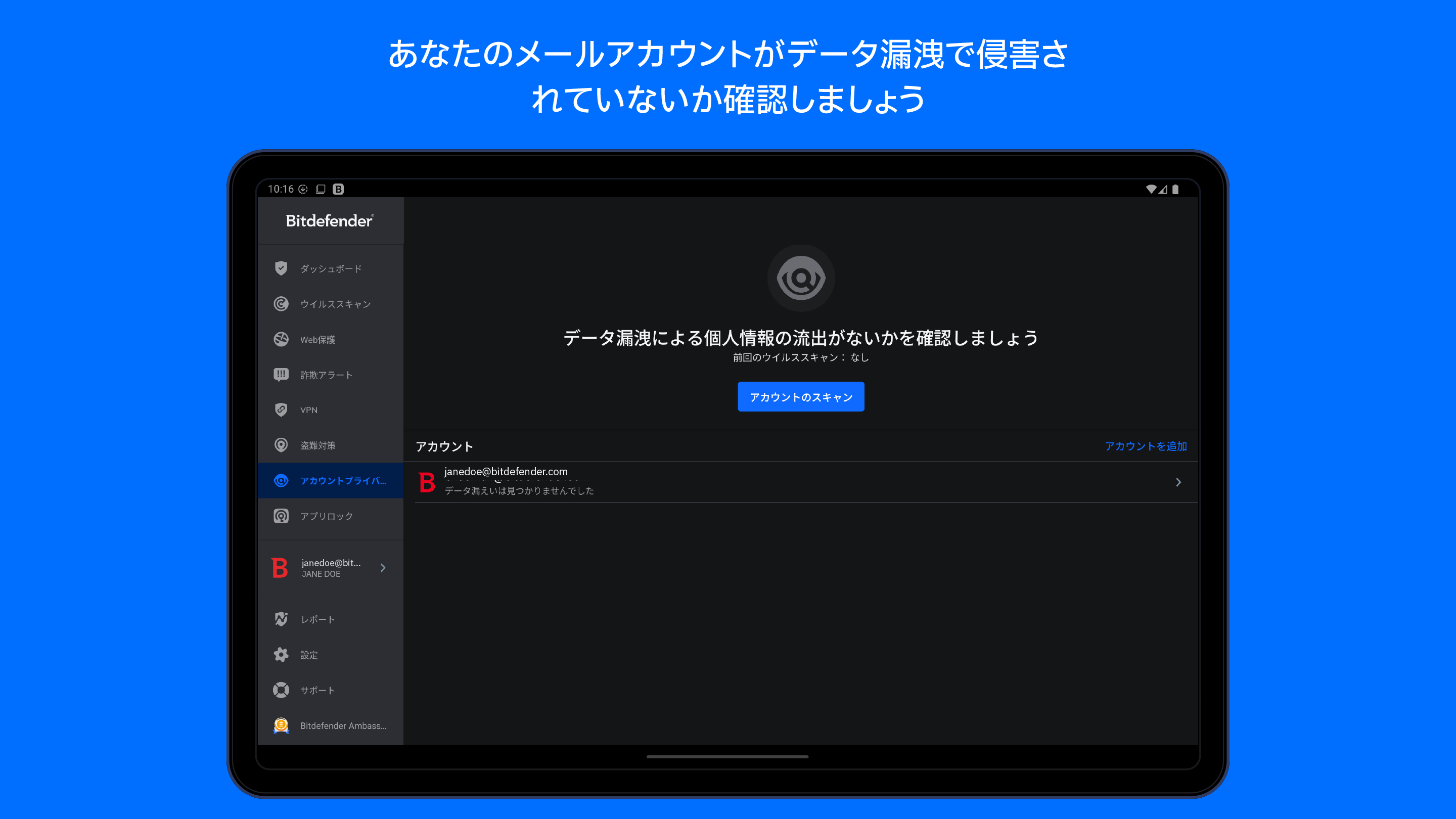Click the bottom navigation gesture bar
The width and height of the screenshot is (1456, 819).
[x=727, y=756]
